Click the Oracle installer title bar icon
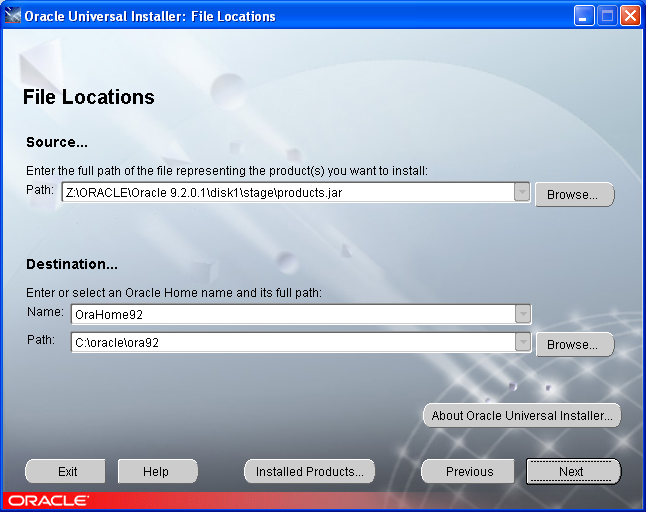Image resolution: width=646 pixels, height=512 pixels. (12, 16)
